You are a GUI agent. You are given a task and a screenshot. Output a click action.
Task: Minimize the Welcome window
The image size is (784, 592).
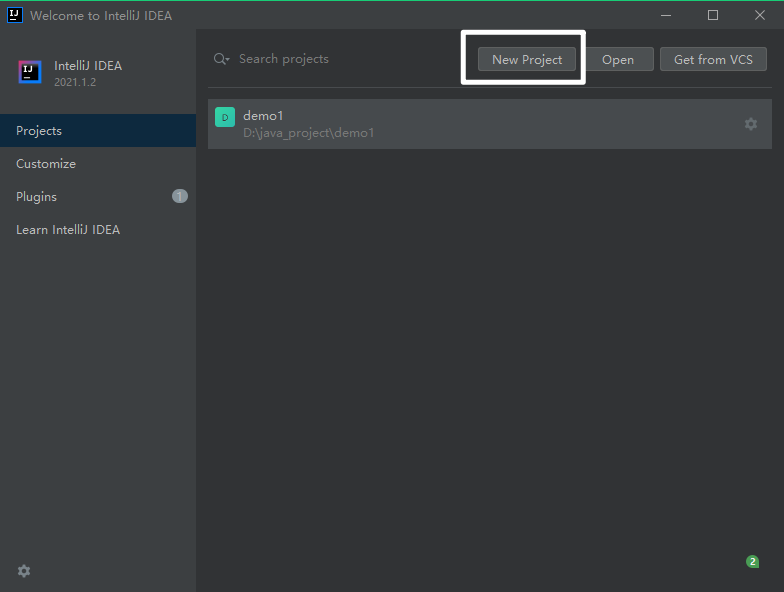666,16
